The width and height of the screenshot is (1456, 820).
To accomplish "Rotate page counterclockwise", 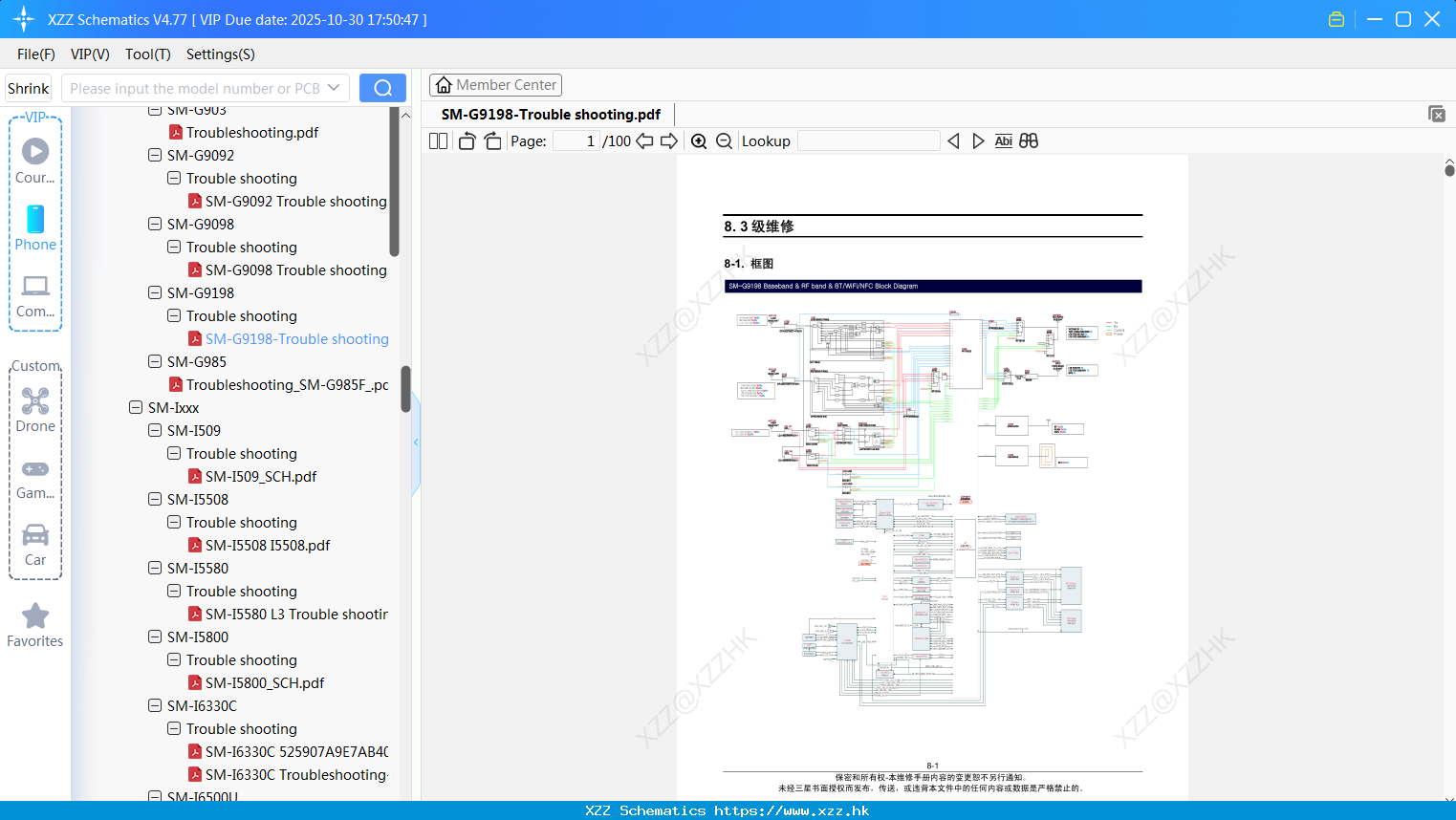I will click(467, 140).
